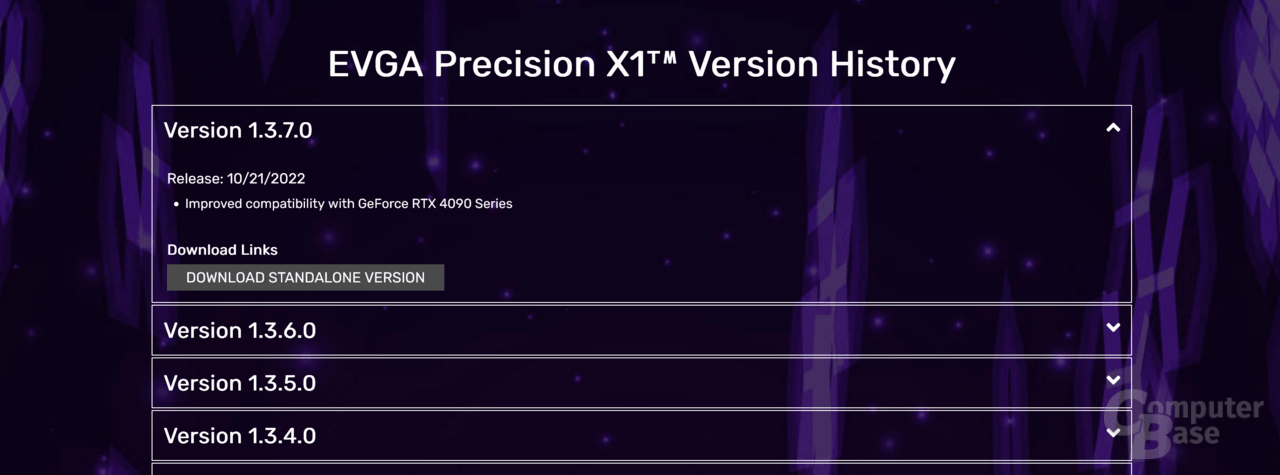This screenshot has width=1280, height=475.
Task: Expand Version 1.3.6.0 with its down chevron
Action: tap(1113, 327)
